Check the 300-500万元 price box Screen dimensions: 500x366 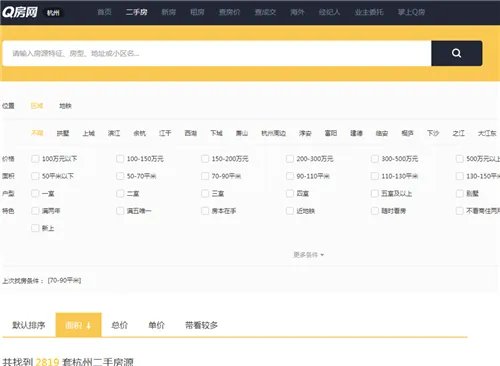(375, 159)
